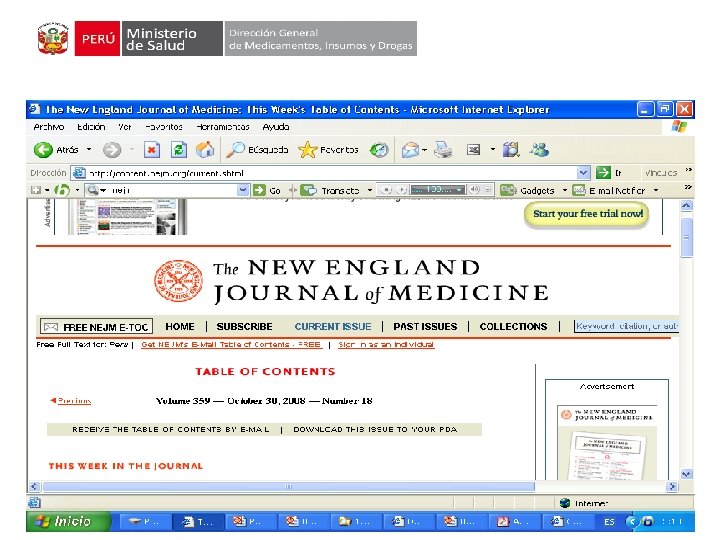Click the Previous issue link
The width and height of the screenshot is (720, 540).
71,401
